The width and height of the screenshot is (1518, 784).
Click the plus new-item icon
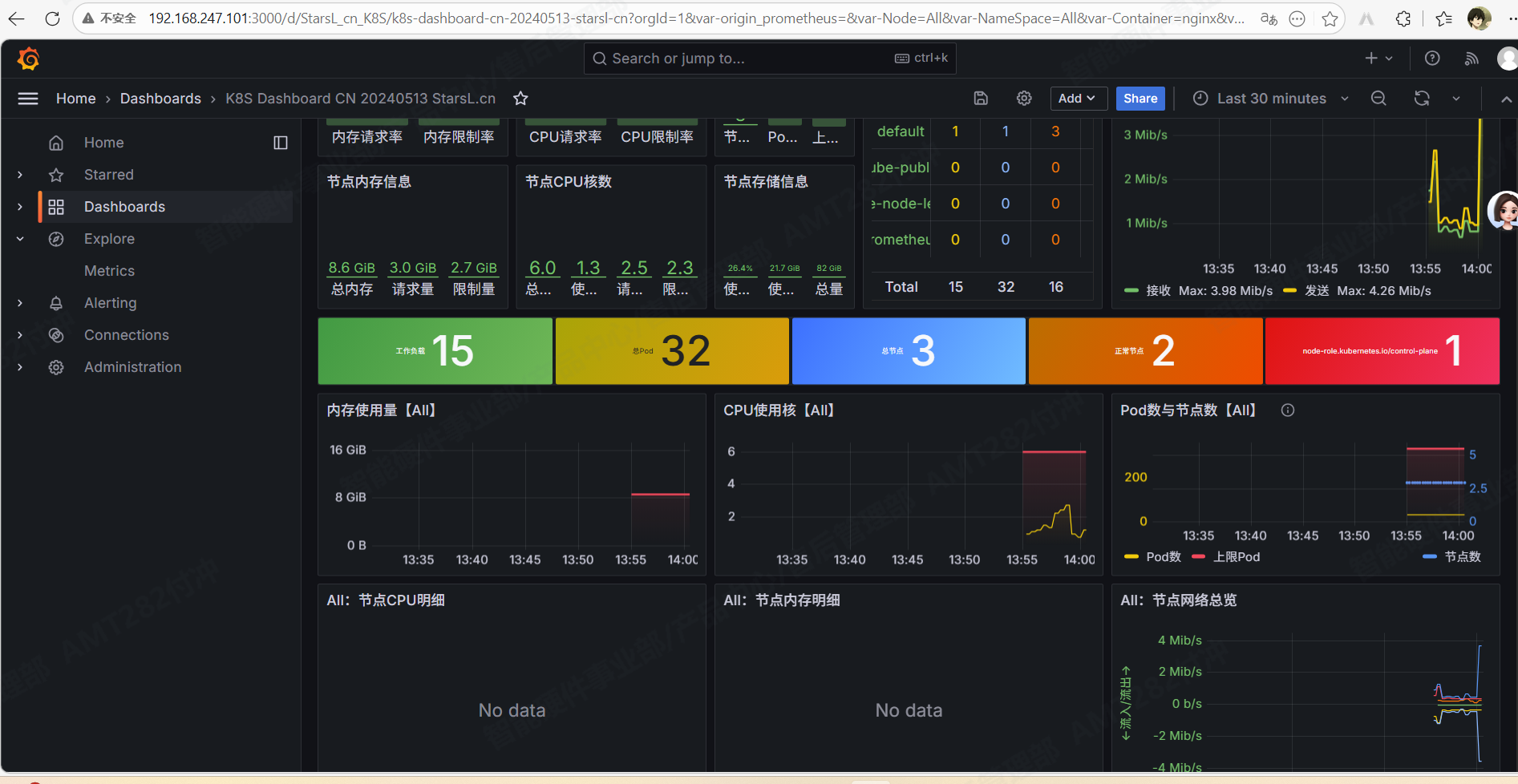coord(1371,59)
